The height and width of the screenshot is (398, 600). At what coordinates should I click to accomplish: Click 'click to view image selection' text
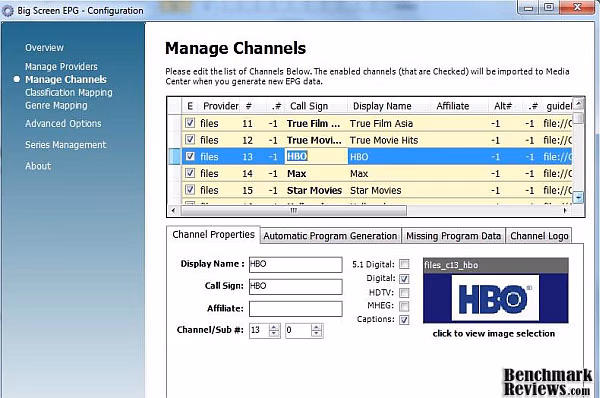[494, 334]
